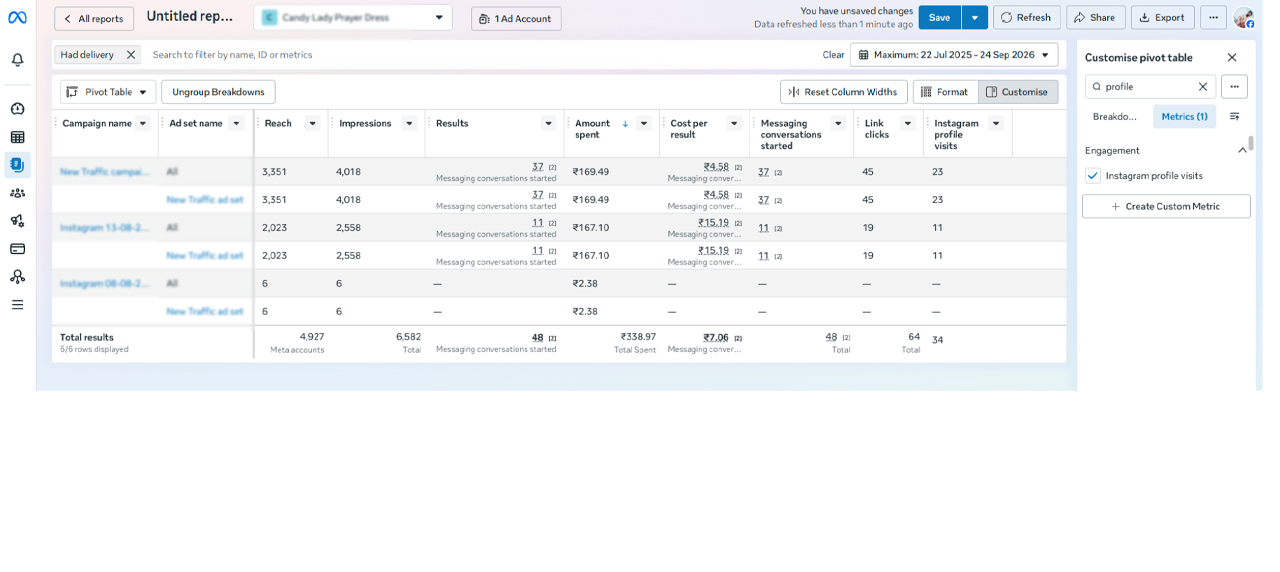This screenshot has width=1280, height=572.
Task: Click the Untitled report title
Action: click(190, 17)
